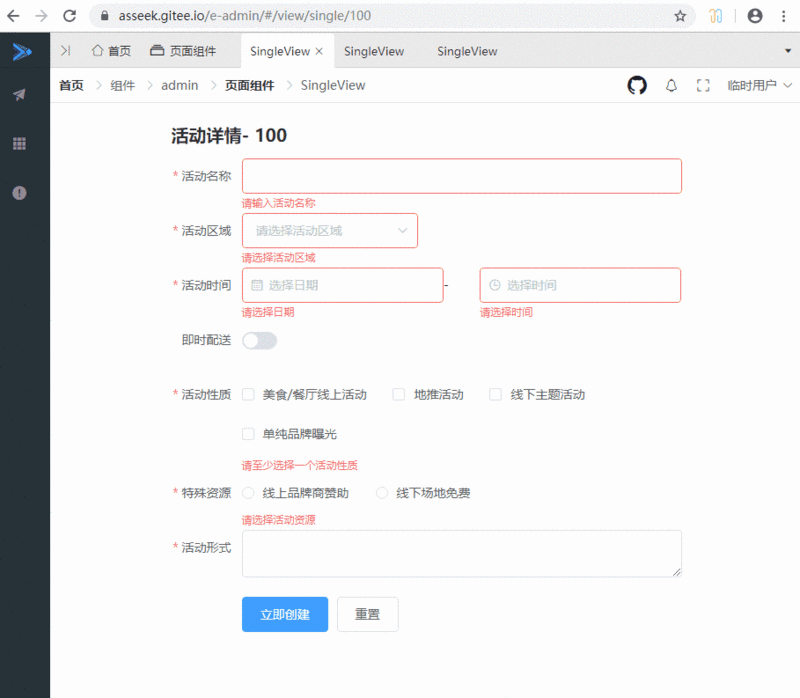Expand the 临时用户 user menu

click(x=759, y=85)
